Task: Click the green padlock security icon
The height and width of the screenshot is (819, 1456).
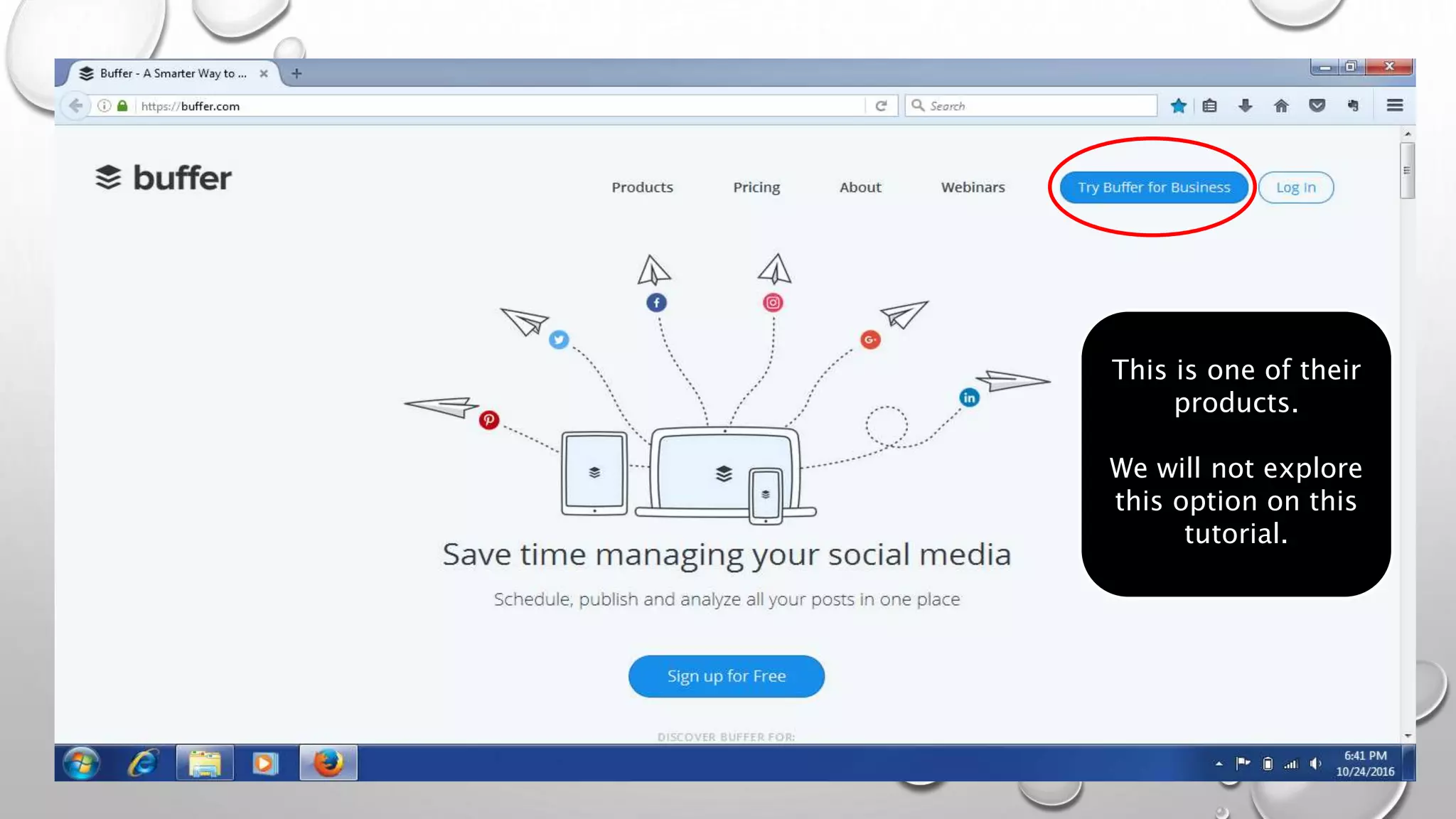Action: [x=122, y=106]
